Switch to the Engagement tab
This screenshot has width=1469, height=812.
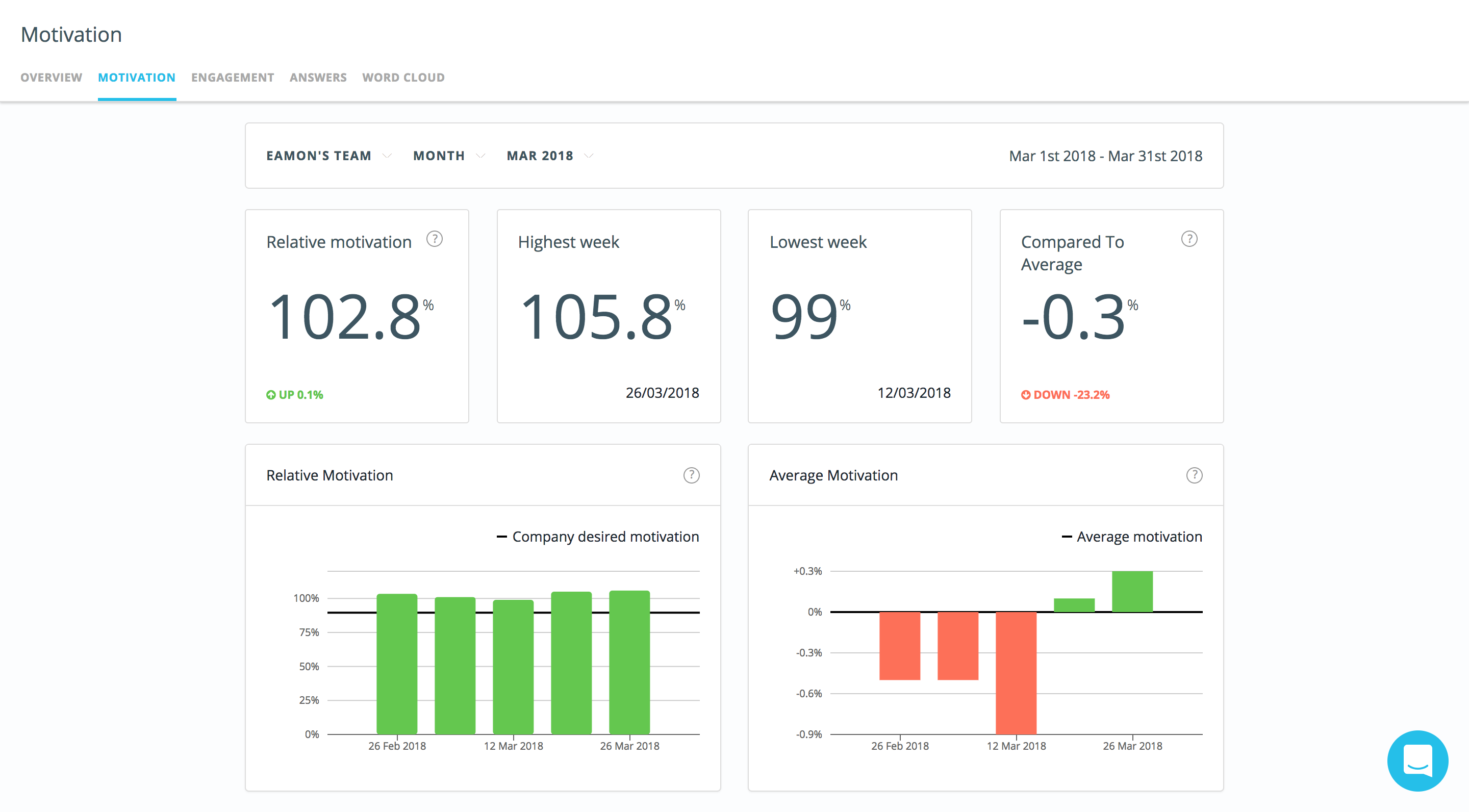tap(232, 78)
